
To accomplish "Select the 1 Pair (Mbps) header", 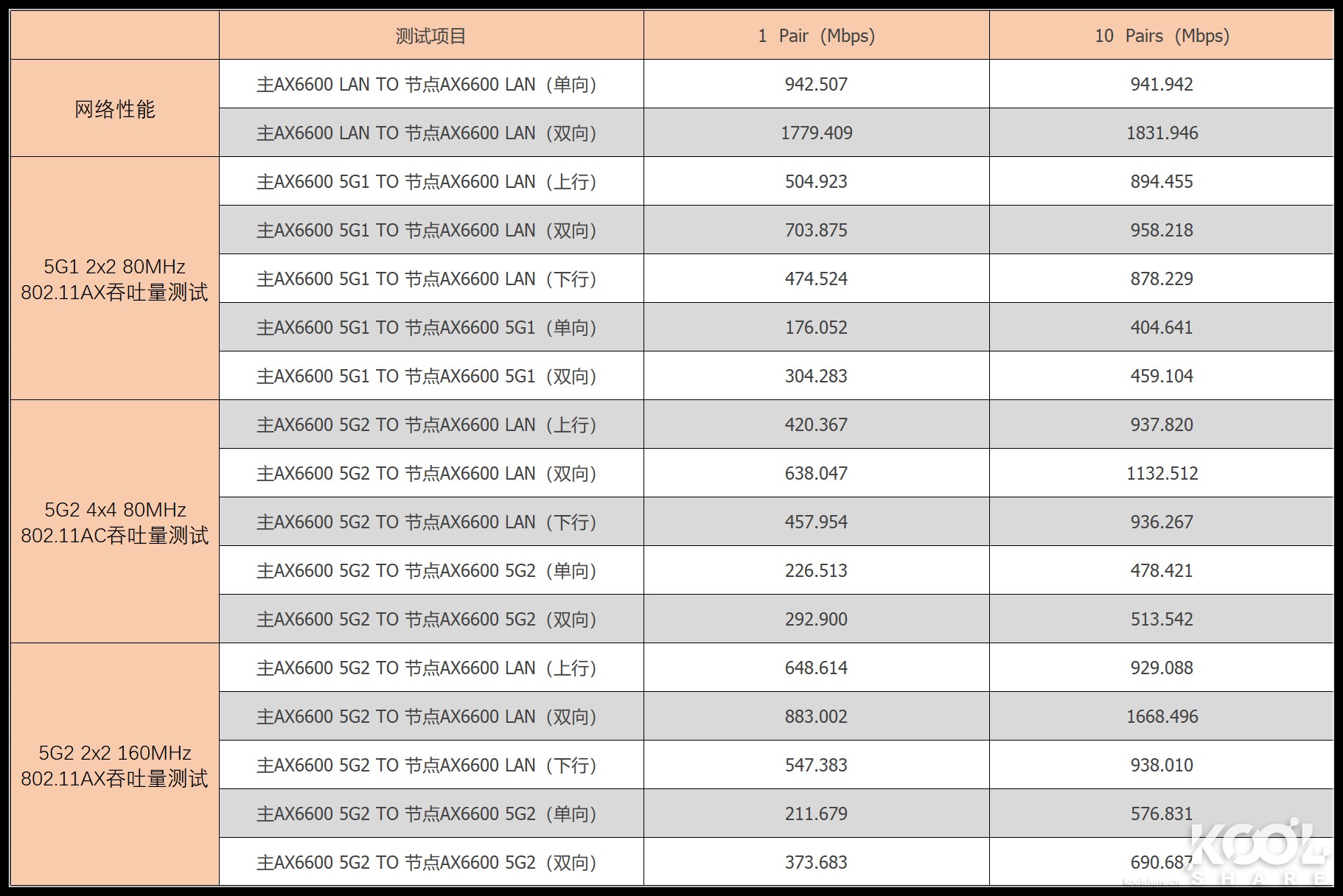I will pyautogui.click(x=816, y=36).
